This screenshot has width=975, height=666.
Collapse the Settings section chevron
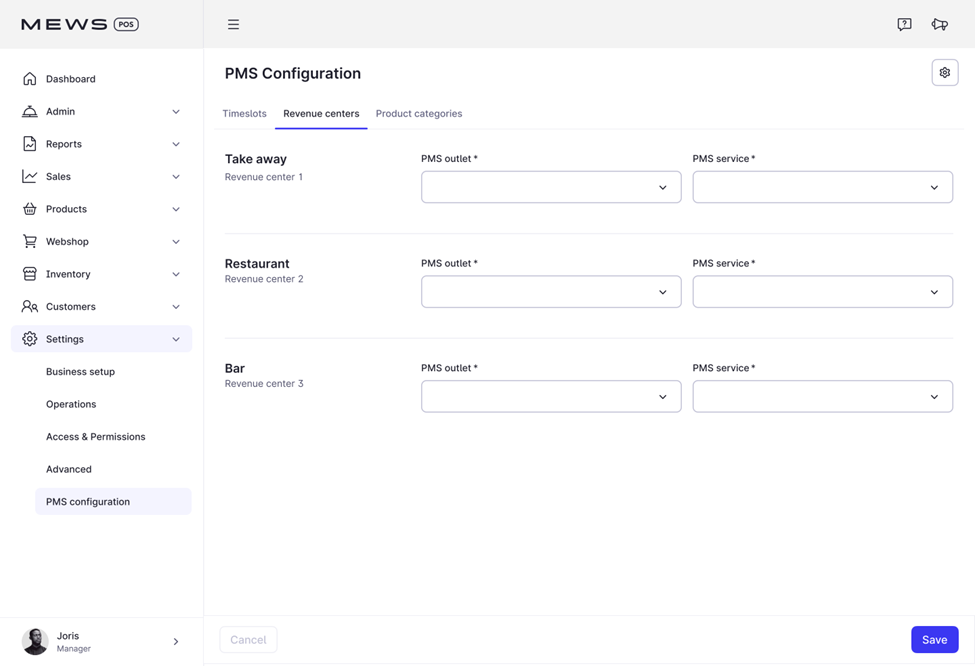[176, 340]
